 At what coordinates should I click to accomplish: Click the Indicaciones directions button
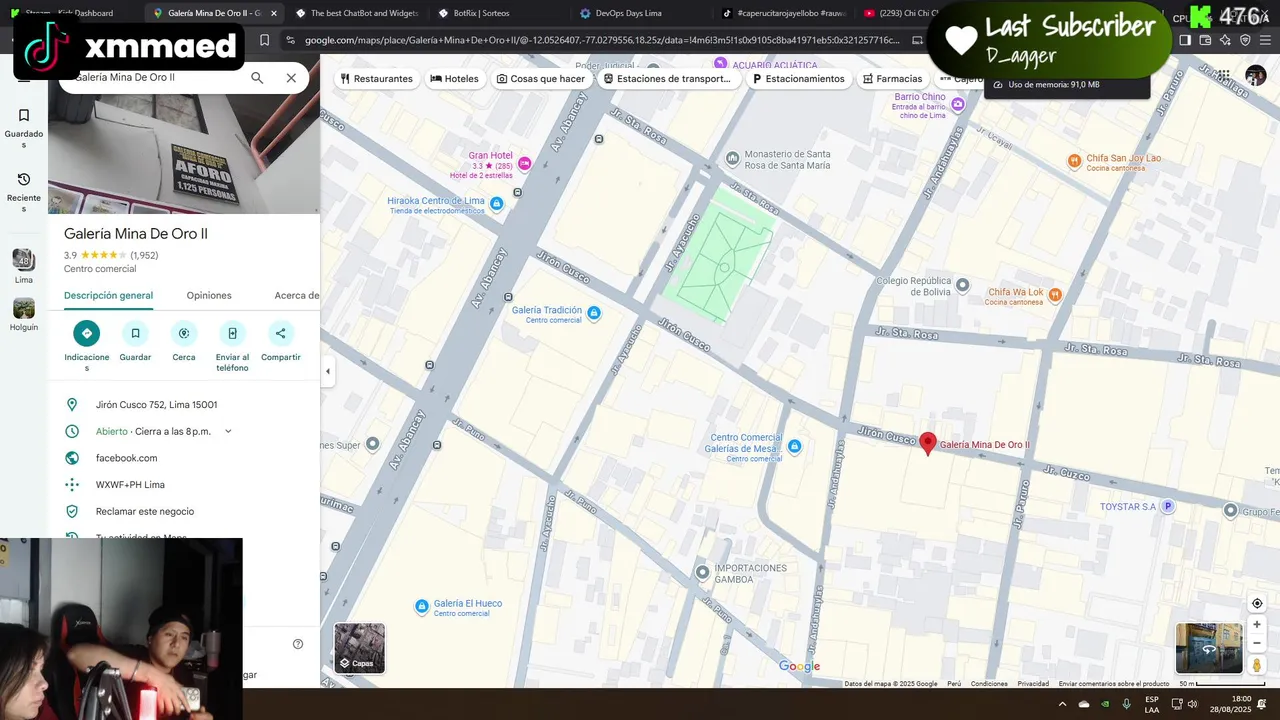(x=87, y=346)
